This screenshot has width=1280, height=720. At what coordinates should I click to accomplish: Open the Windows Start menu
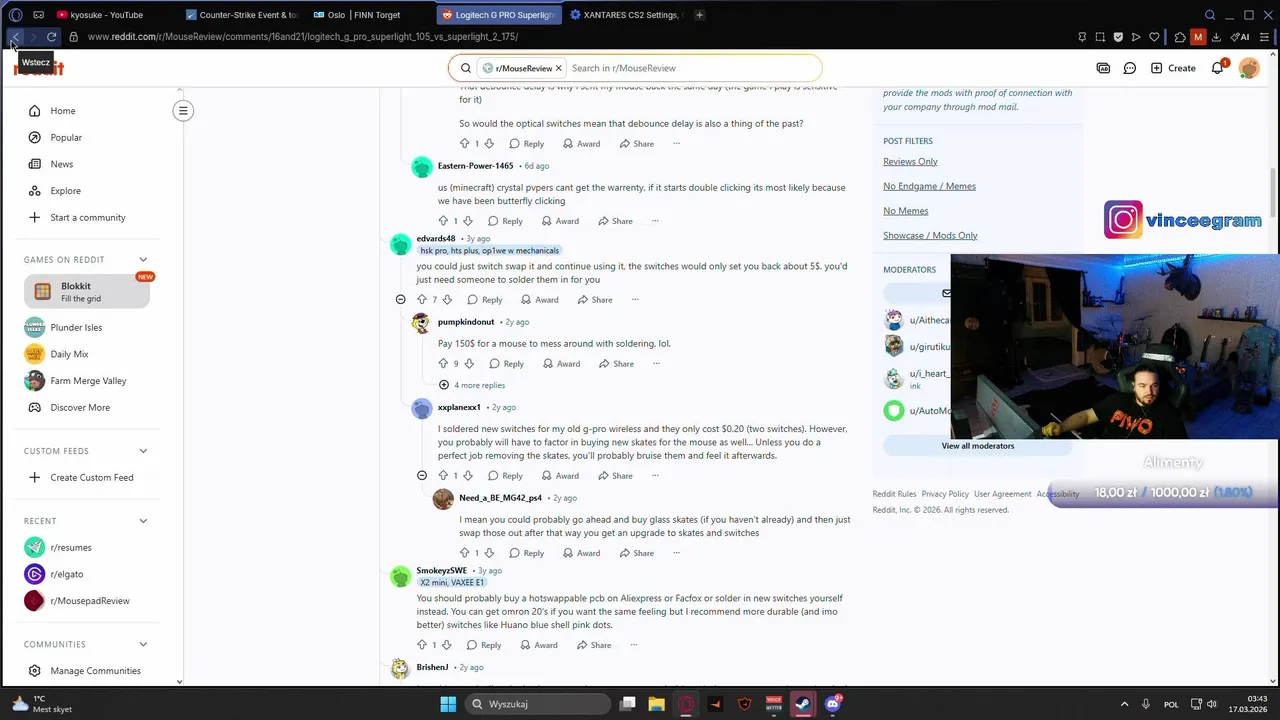[448, 704]
